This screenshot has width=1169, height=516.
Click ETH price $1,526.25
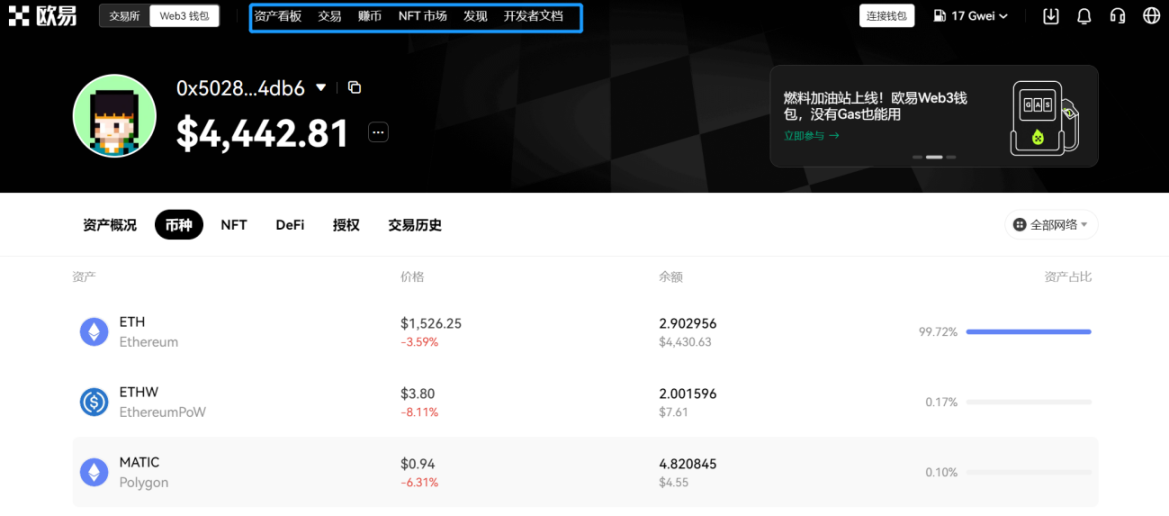point(431,323)
